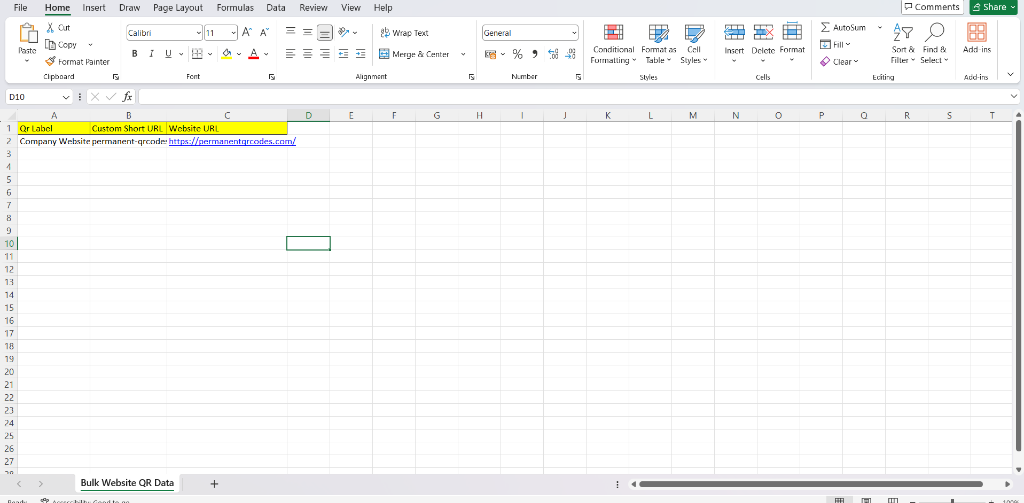The height and width of the screenshot is (503, 1024).
Task: Align text to the left
Action: click(x=291, y=54)
